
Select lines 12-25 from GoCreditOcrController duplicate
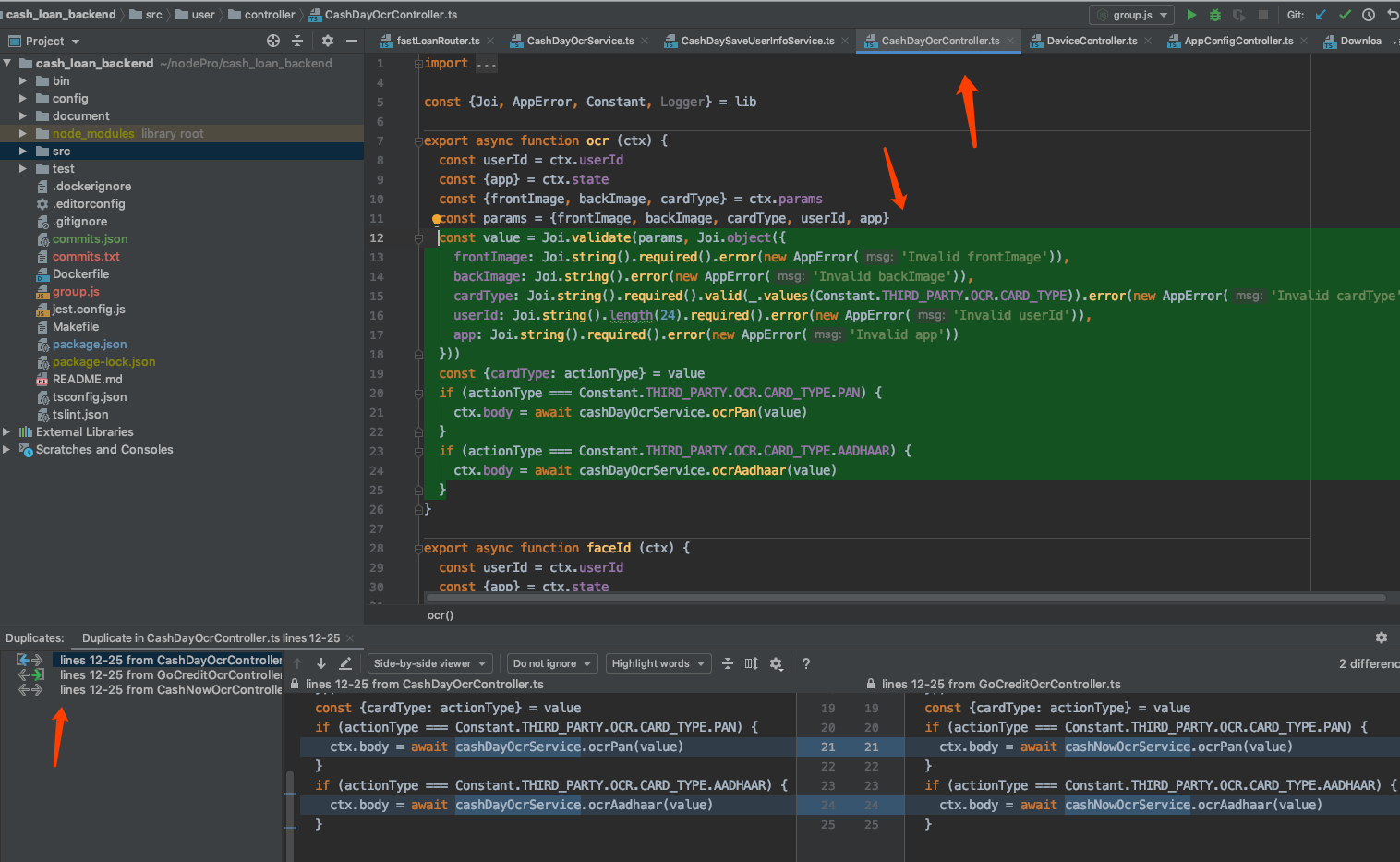pos(170,674)
